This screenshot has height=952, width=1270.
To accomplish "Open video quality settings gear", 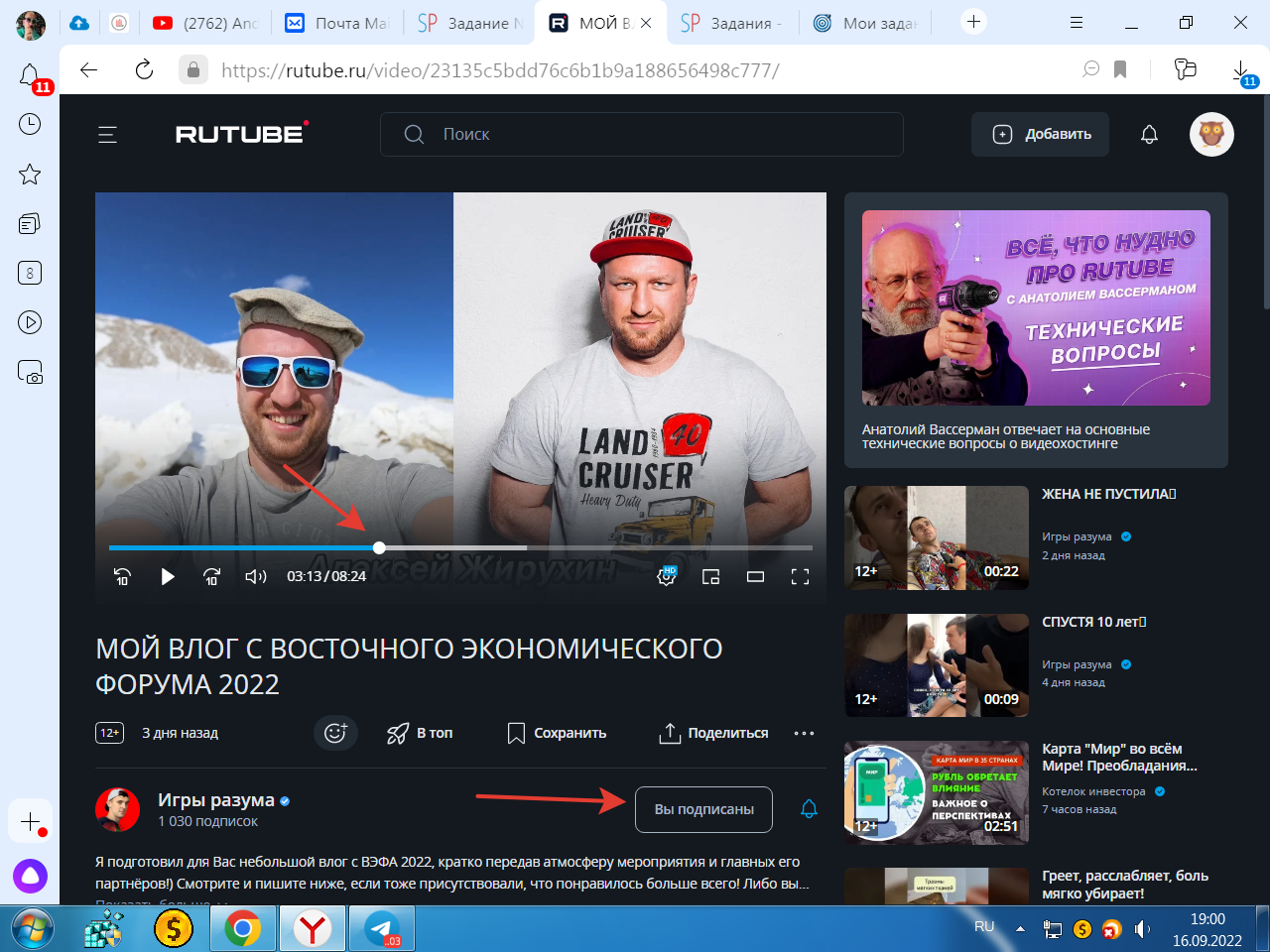I will pos(667,576).
